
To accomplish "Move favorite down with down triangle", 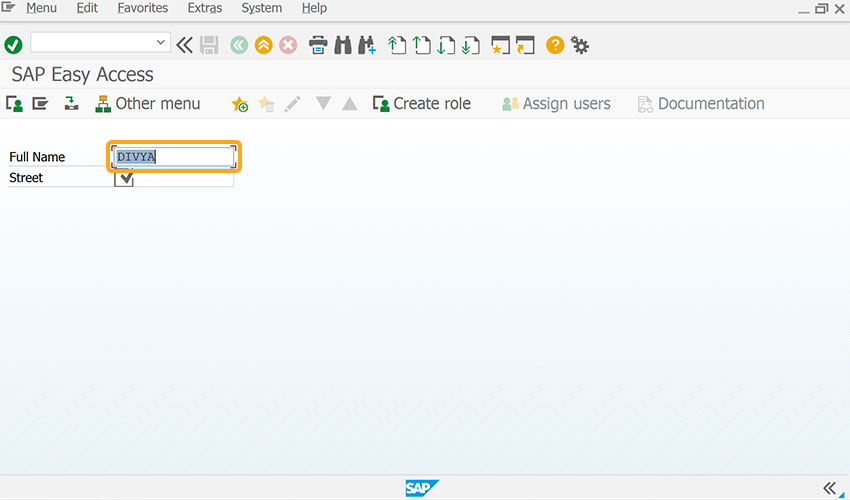I will pos(323,103).
